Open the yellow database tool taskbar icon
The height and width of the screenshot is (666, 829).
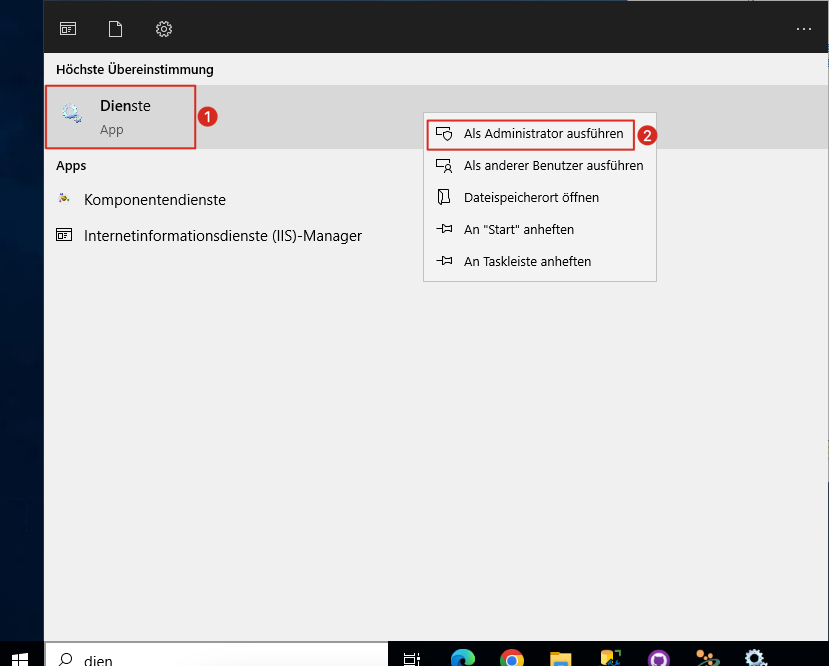click(610, 658)
